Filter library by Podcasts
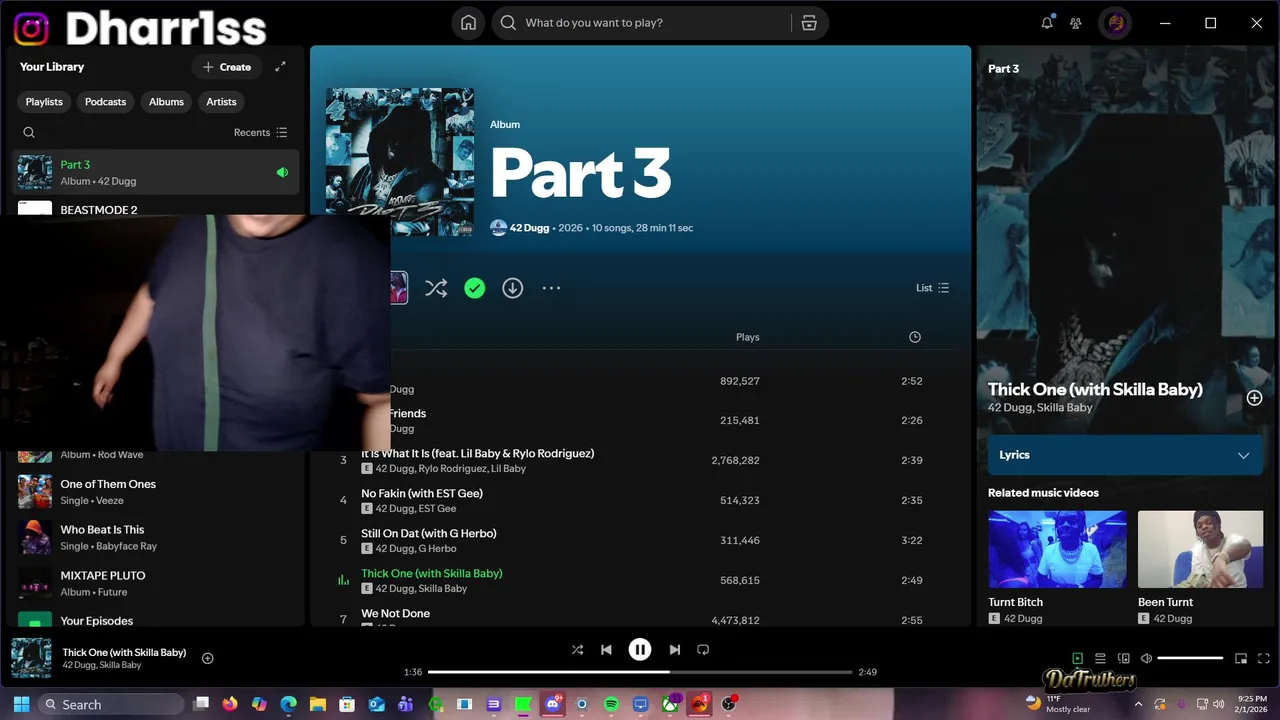The height and width of the screenshot is (720, 1280). tap(105, 102)
